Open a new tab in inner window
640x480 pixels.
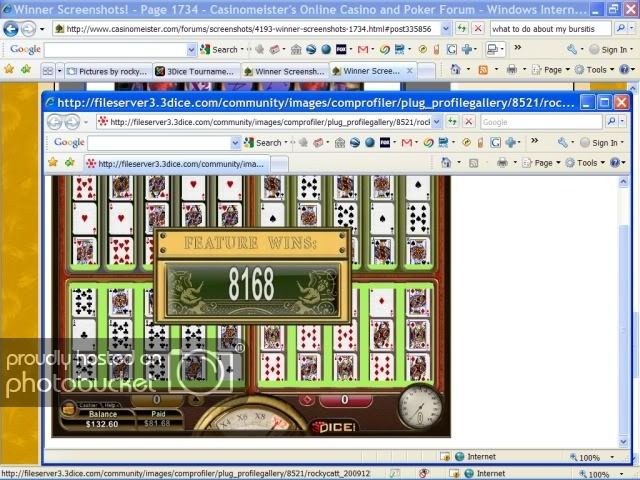pyautogui.click(x=280, y=164)
